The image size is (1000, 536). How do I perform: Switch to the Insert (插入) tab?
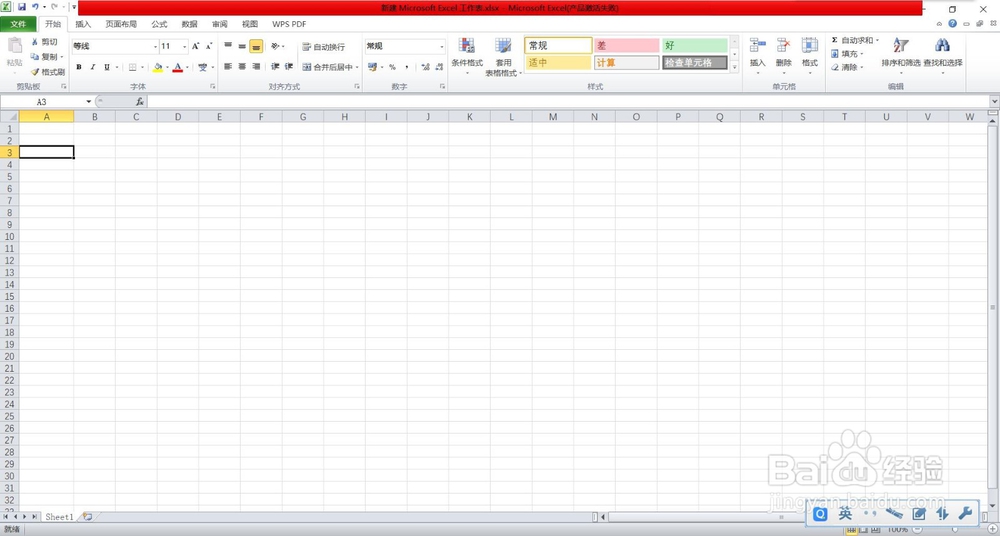[x=84, y=24]
